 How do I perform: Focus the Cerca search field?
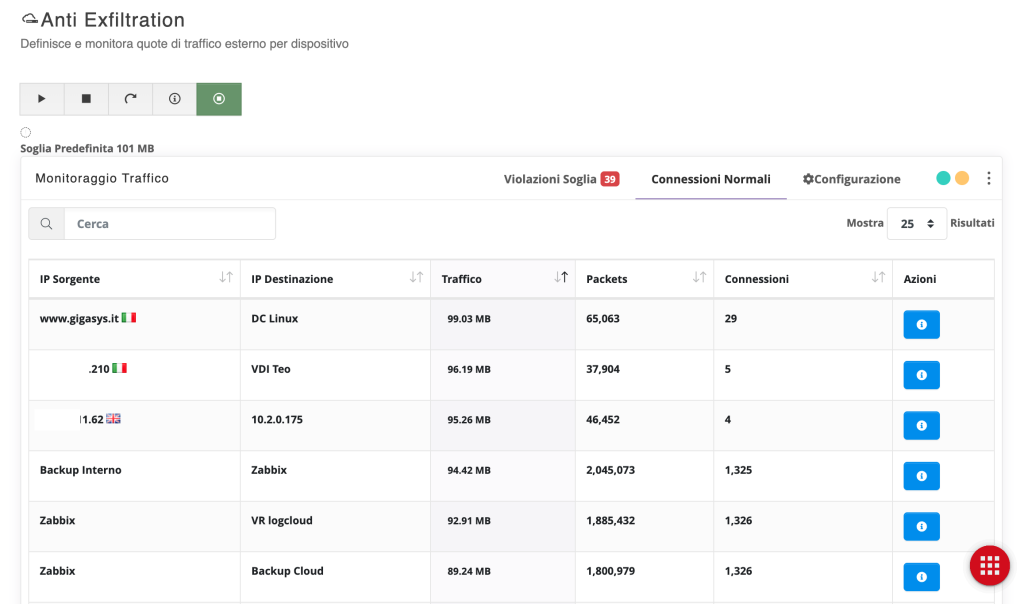(170, 224)
